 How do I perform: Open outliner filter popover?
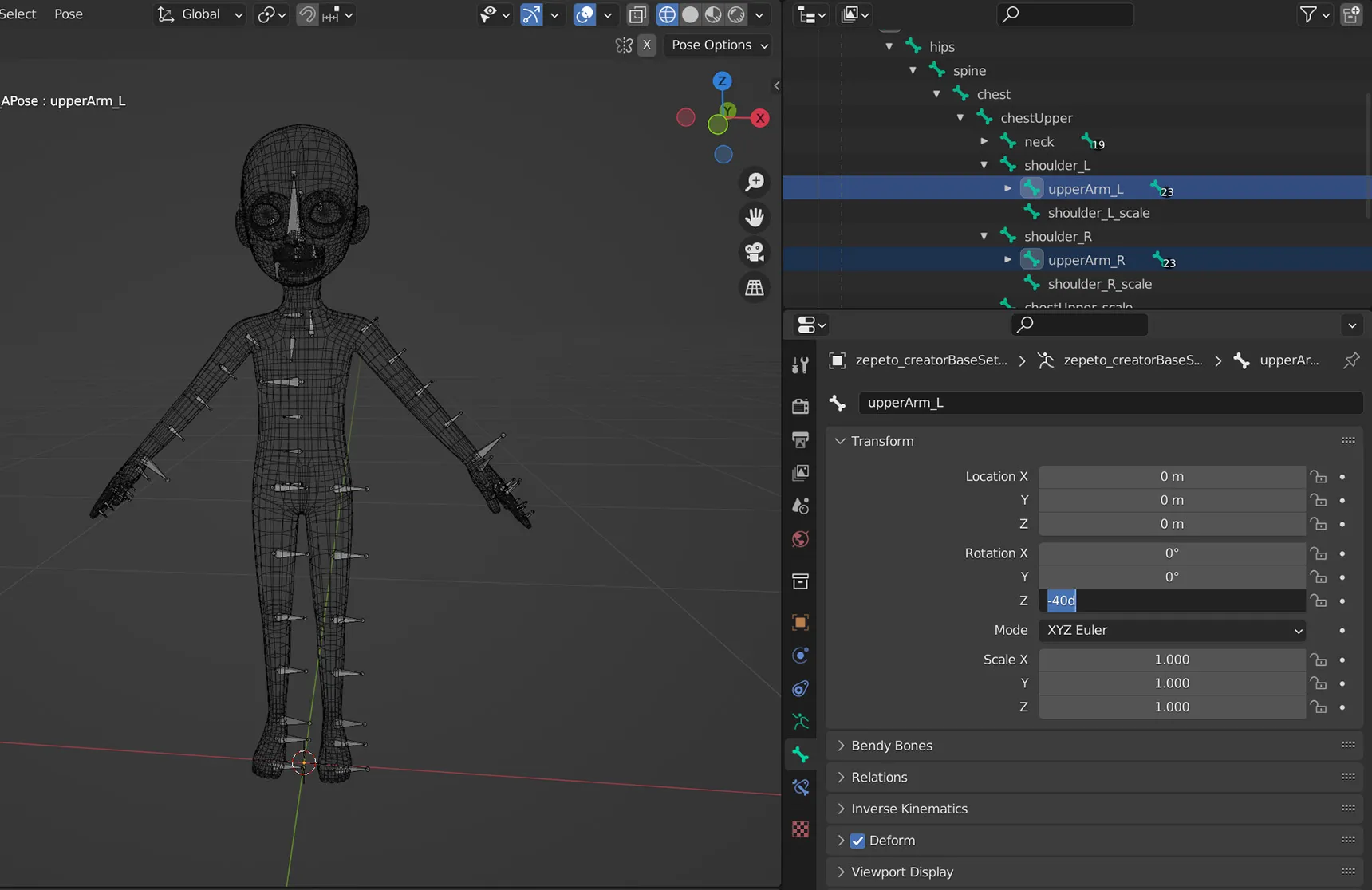tap(1315, 14)
